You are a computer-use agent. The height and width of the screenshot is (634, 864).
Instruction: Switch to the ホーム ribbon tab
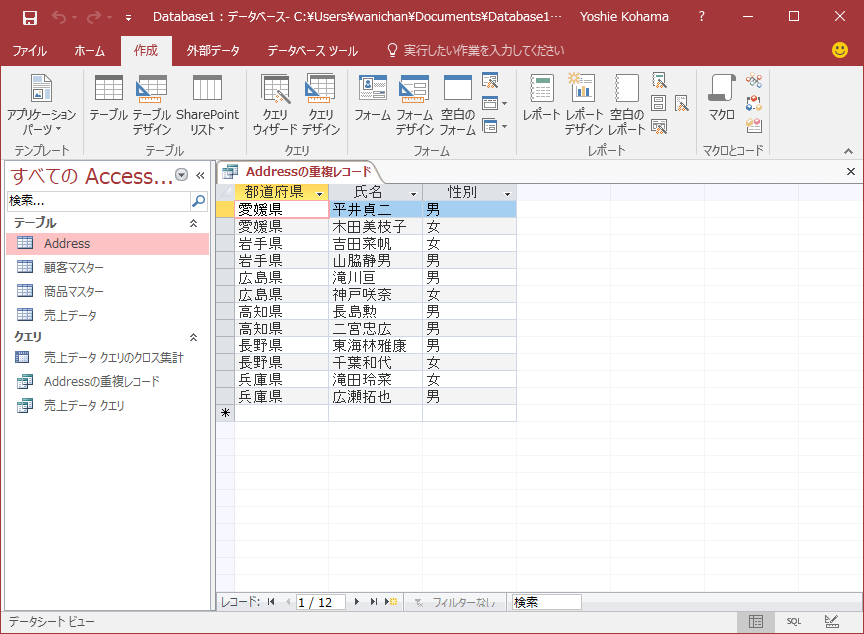pyautogui.click(x=89, y=51)
